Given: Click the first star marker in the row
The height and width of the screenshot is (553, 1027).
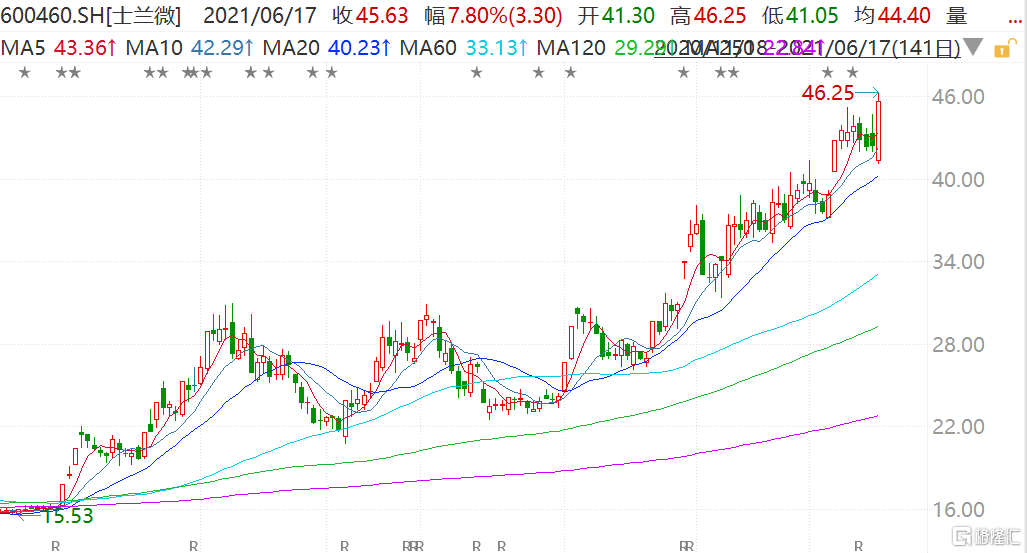Looking at the screenshot, I should tap(25, 73).
